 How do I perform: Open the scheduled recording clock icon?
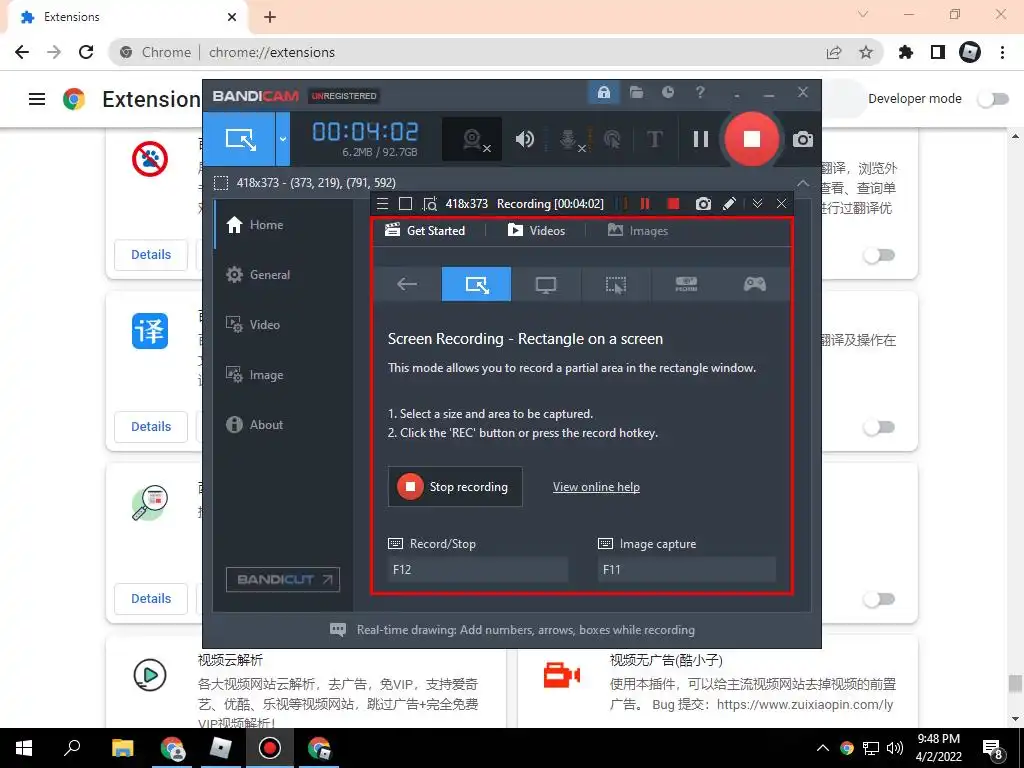[x=667, y=92]
